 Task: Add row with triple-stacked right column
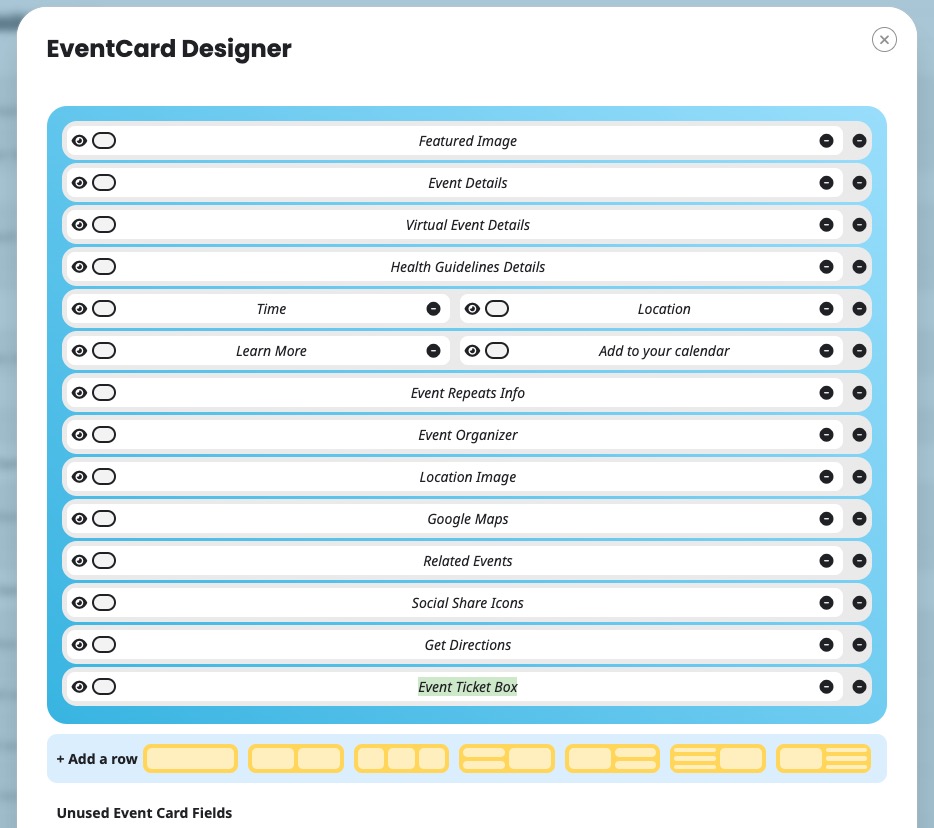(x=823, y=759)
